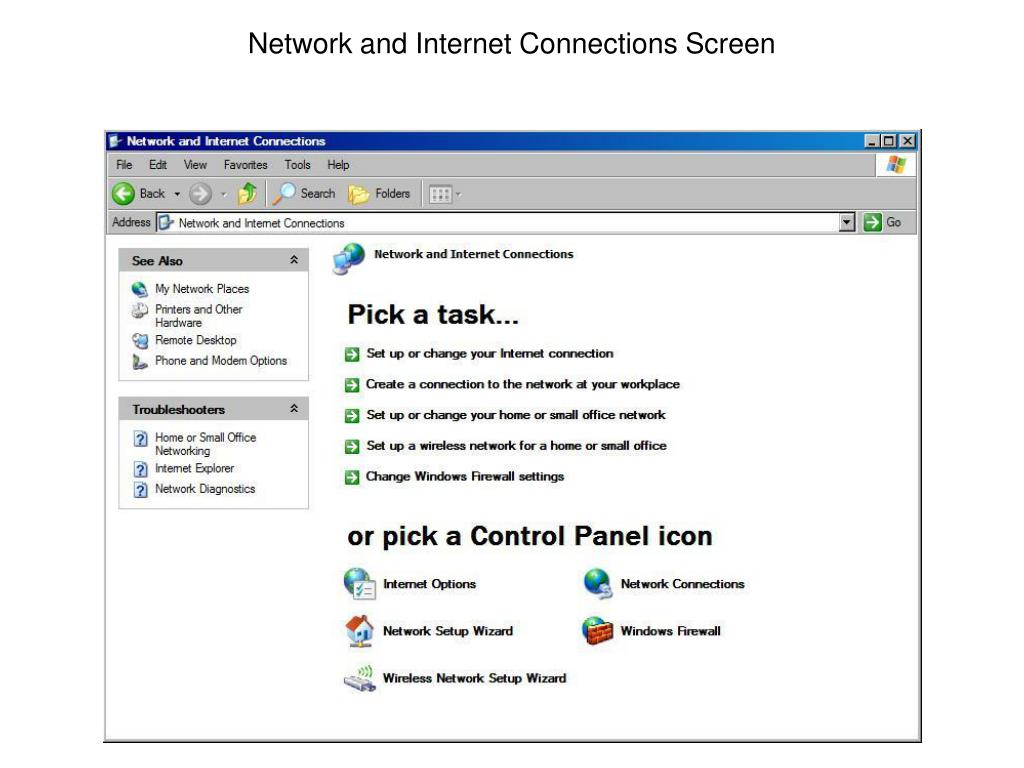Go up one folder level icon
The image size is (1024, 768).
(248, 193)
